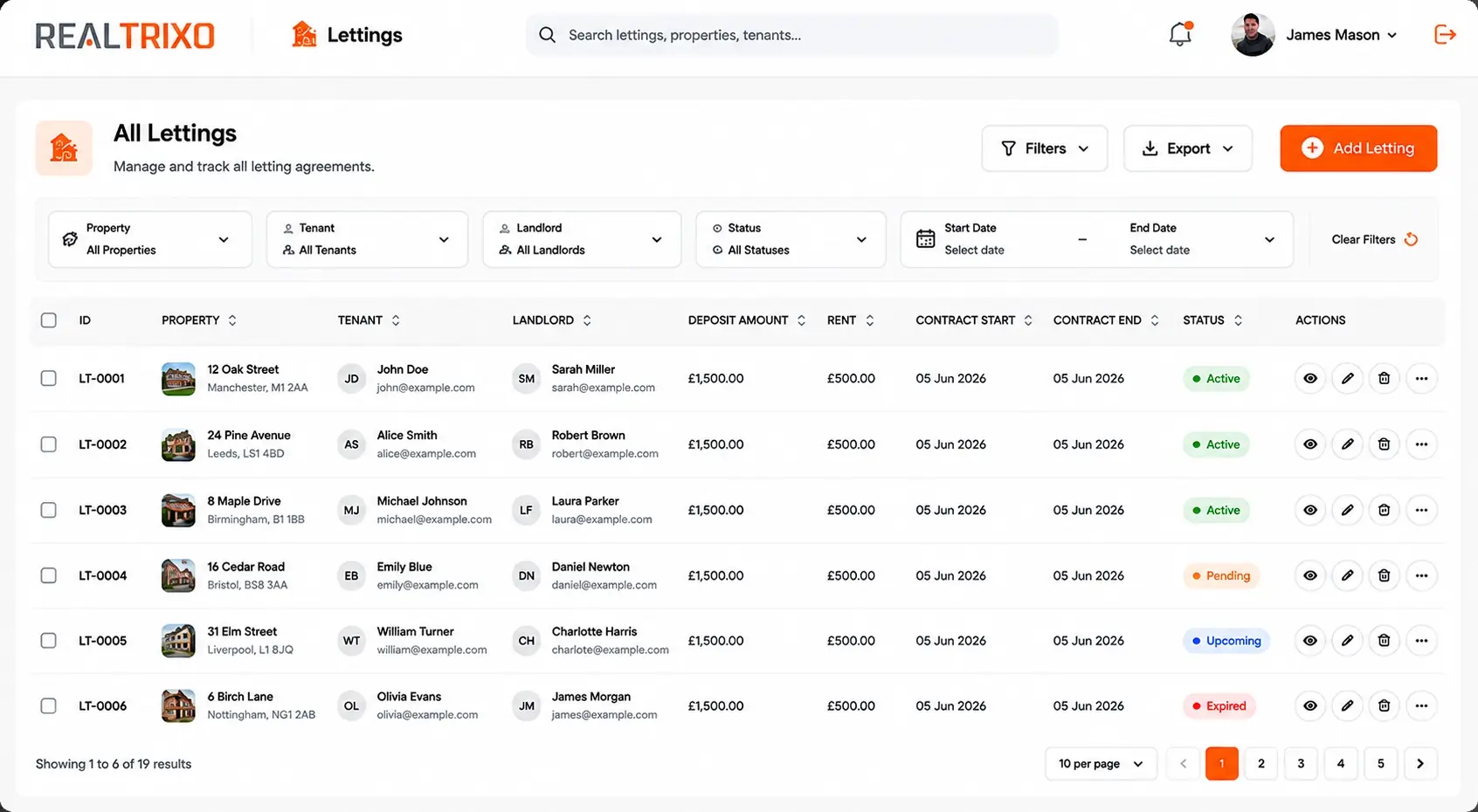This screenshot has height=812, width=1478.
Task: Open the Tenant filter dropdown
Action: (367, 239)
